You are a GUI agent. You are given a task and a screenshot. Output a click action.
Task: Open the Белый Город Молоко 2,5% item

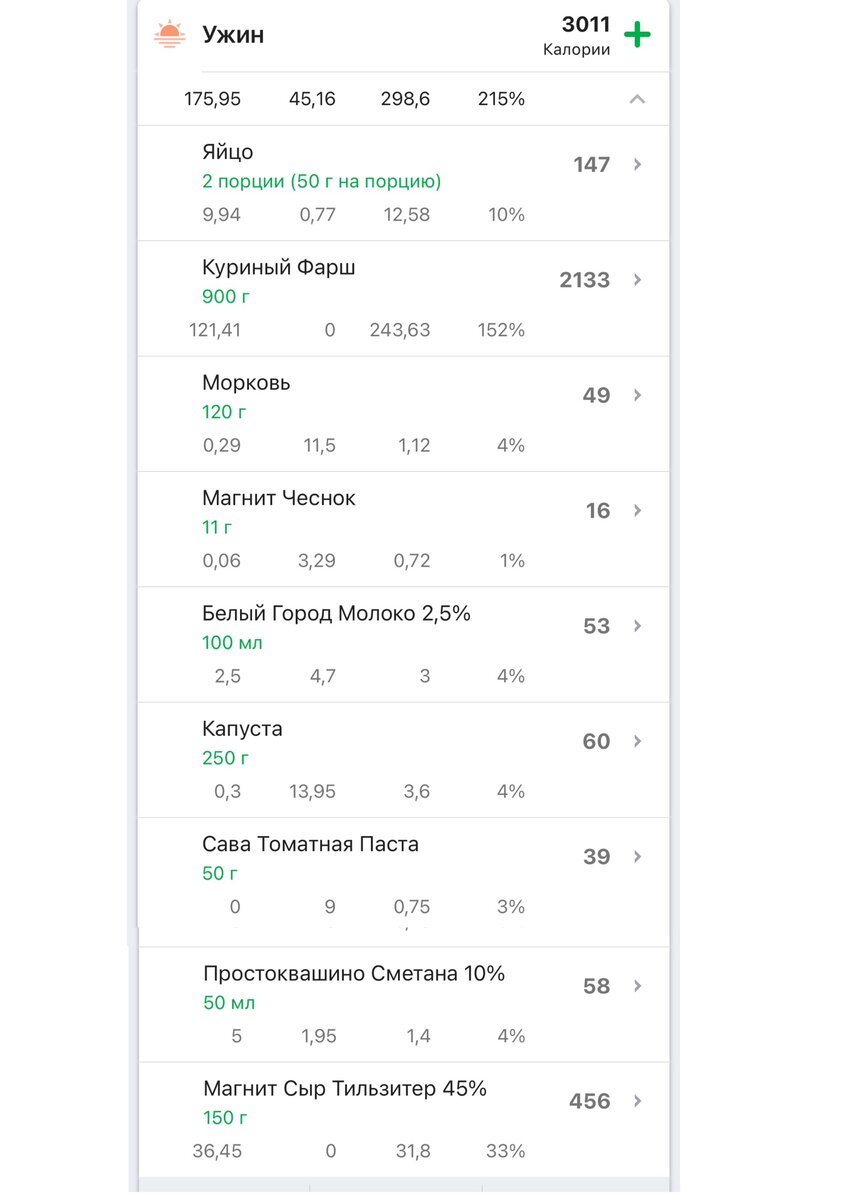pos(403,644)
